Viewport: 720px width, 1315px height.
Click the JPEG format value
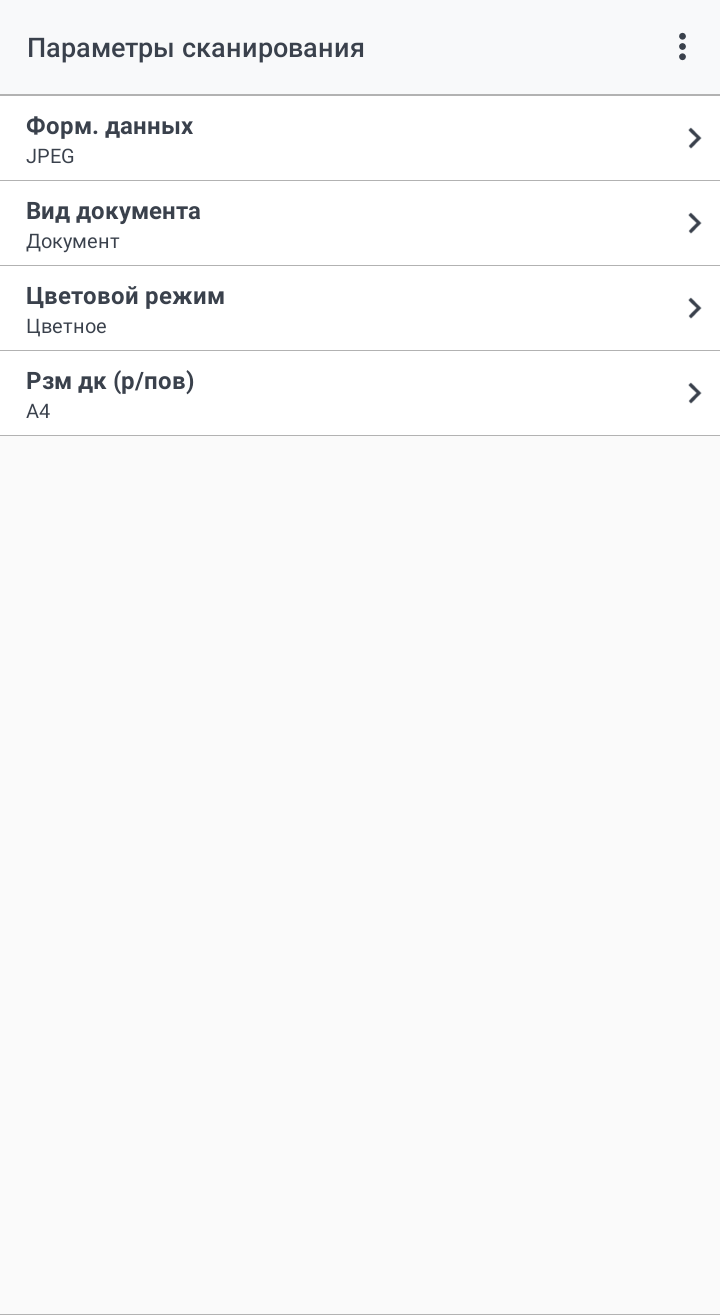pos(50,157)
